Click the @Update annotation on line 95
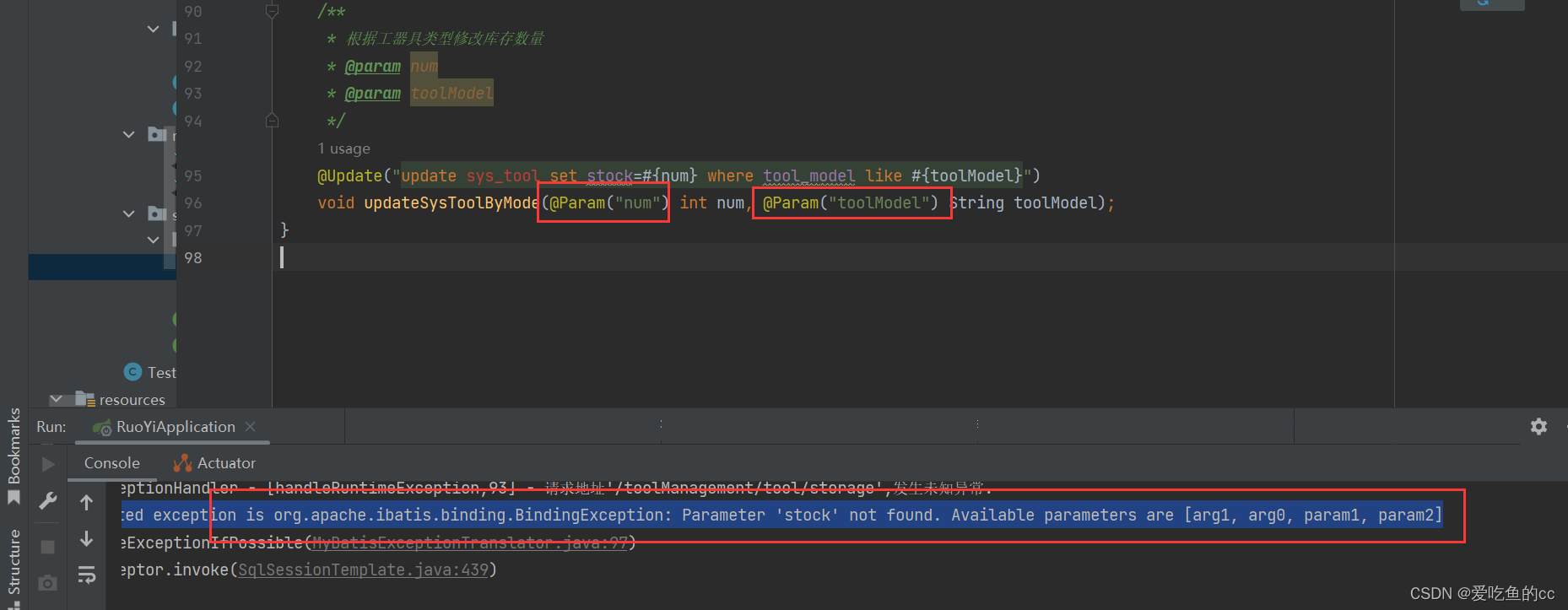Screen dimensions: 1568x610 [349, 175]
